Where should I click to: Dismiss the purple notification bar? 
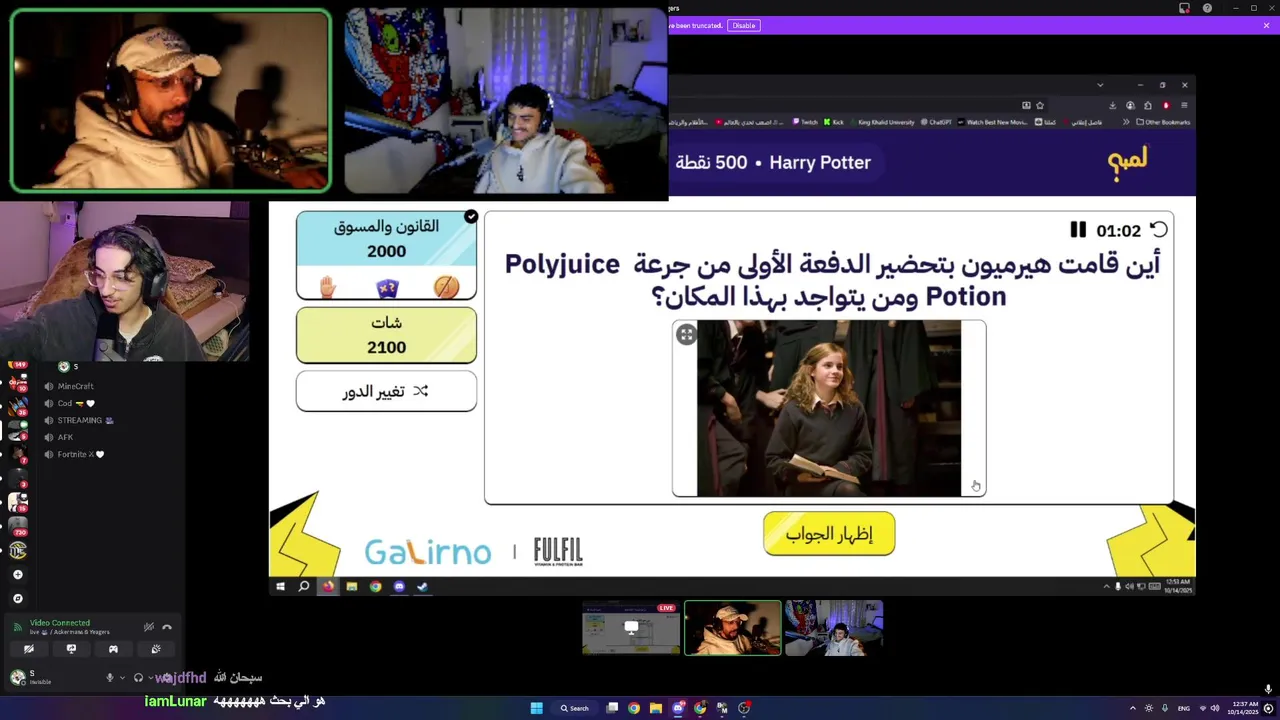coord(1266,25)
